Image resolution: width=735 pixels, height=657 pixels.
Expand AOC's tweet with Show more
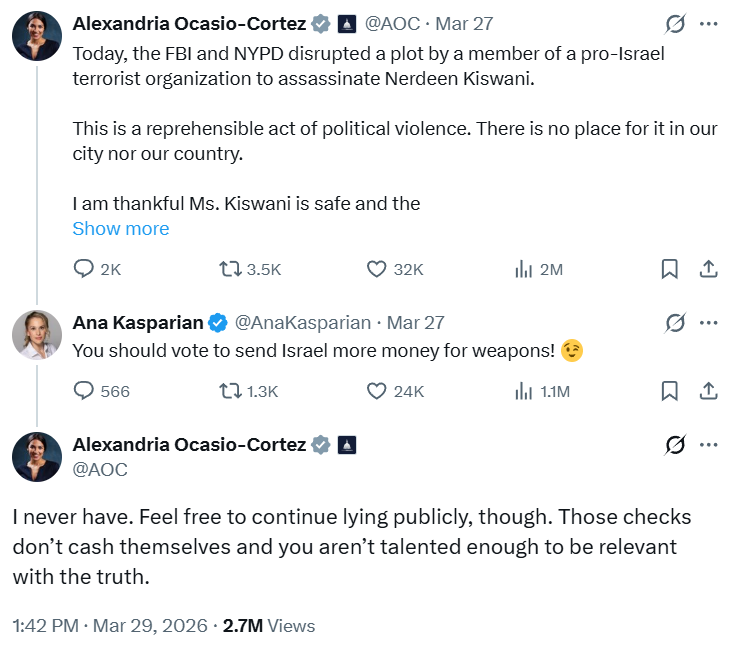[x=121, y=229]
